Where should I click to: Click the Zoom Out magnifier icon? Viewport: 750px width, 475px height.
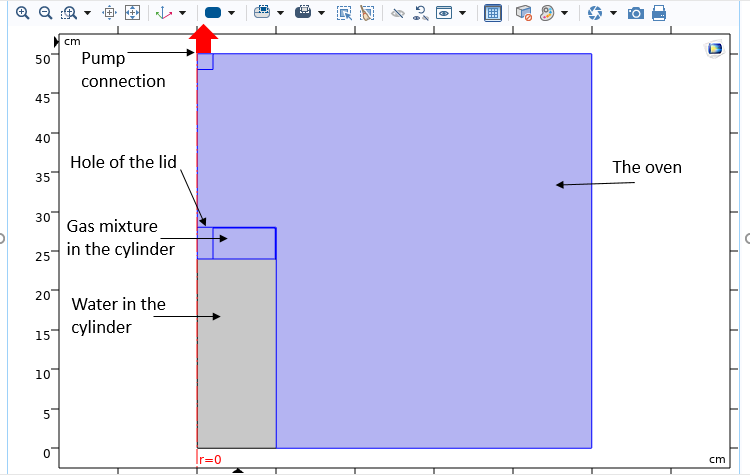(45, 13)
